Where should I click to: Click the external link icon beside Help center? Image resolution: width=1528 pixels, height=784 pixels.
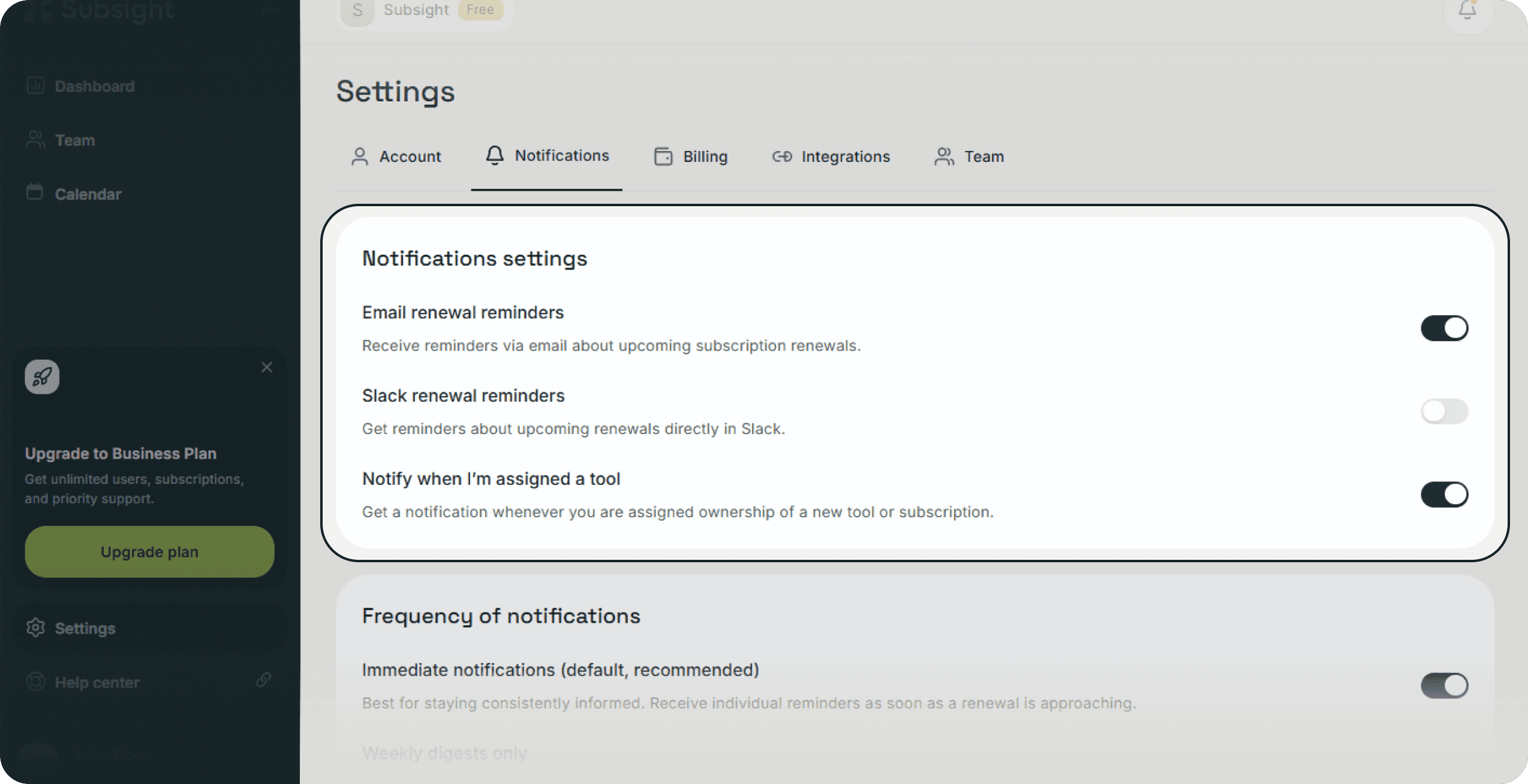tap(263, 680)
